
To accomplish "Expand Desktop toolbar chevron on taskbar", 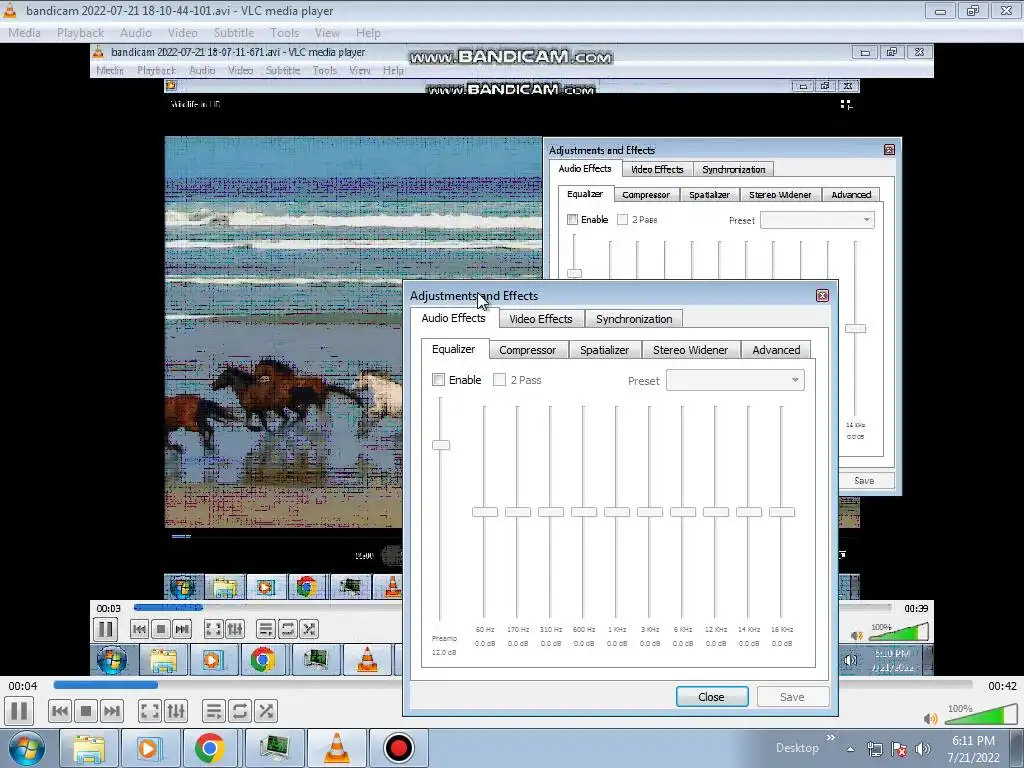I will click(831, 738).
